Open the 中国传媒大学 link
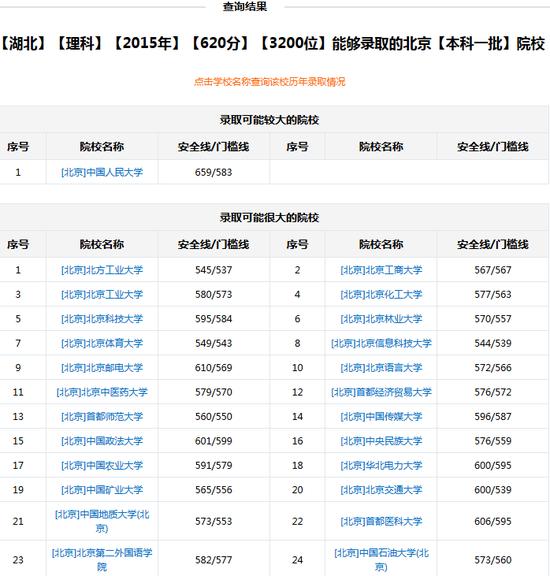The width and height of the screenshot is (550, 576). [x=381, y=416]
